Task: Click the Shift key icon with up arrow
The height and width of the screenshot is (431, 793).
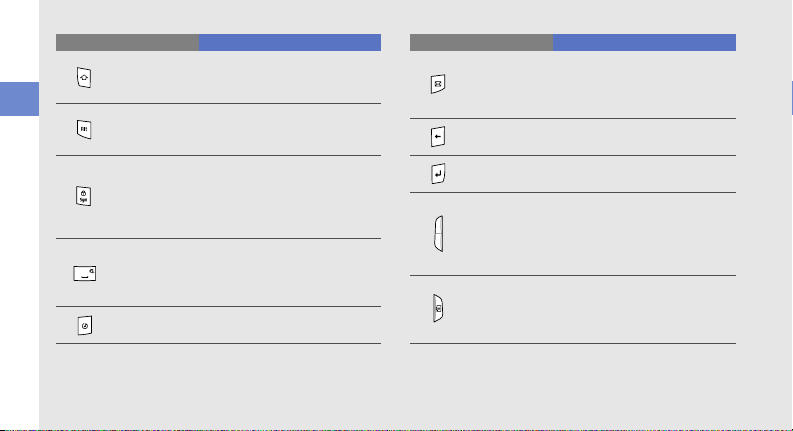Action: coord(84,78)
